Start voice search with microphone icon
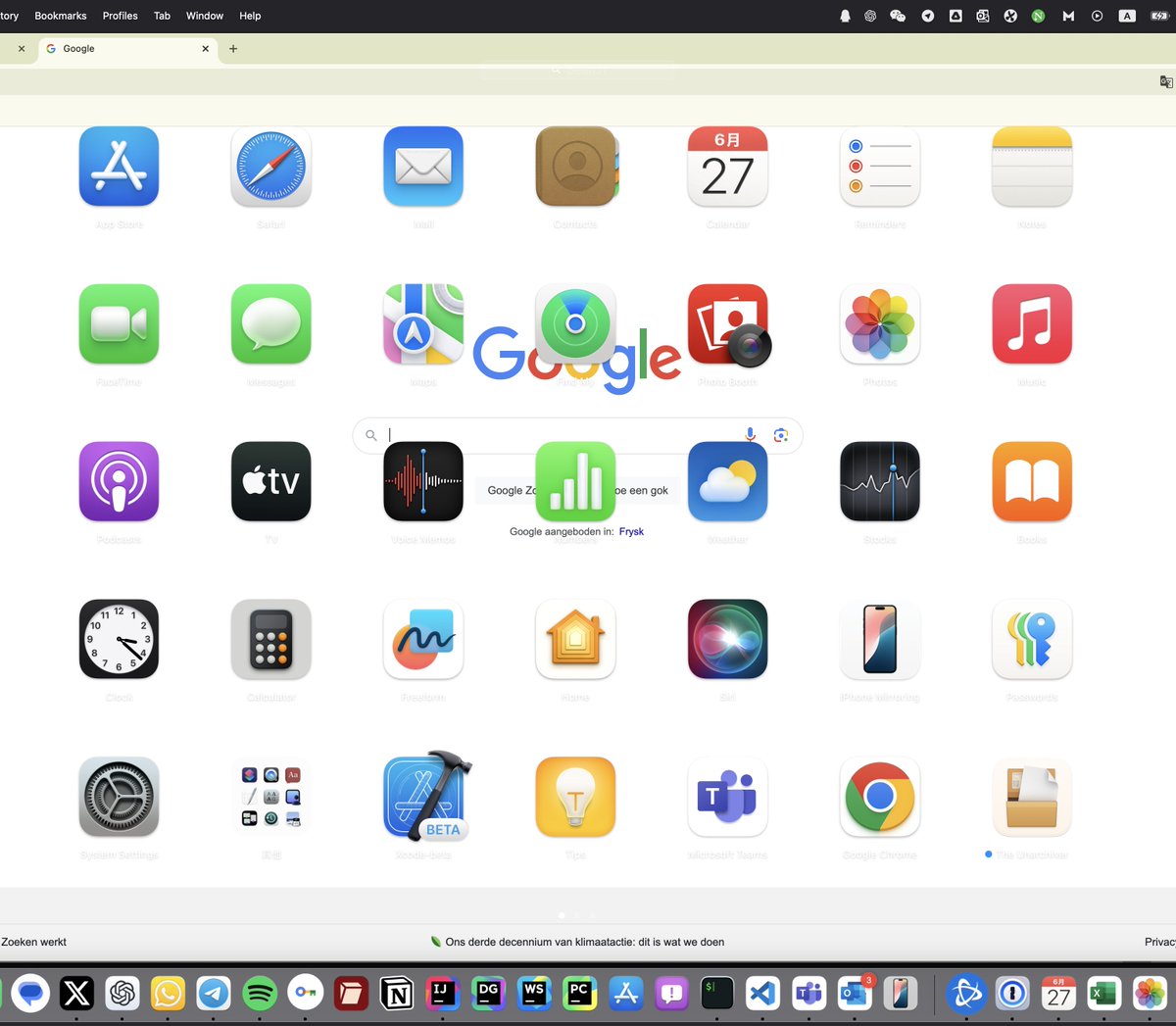The width and height of the screenshot is (1176, 1026). (x=751, y=435)
